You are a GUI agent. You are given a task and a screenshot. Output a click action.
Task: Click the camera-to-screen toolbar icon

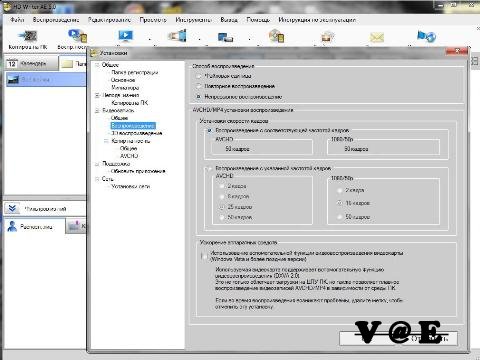177,36
